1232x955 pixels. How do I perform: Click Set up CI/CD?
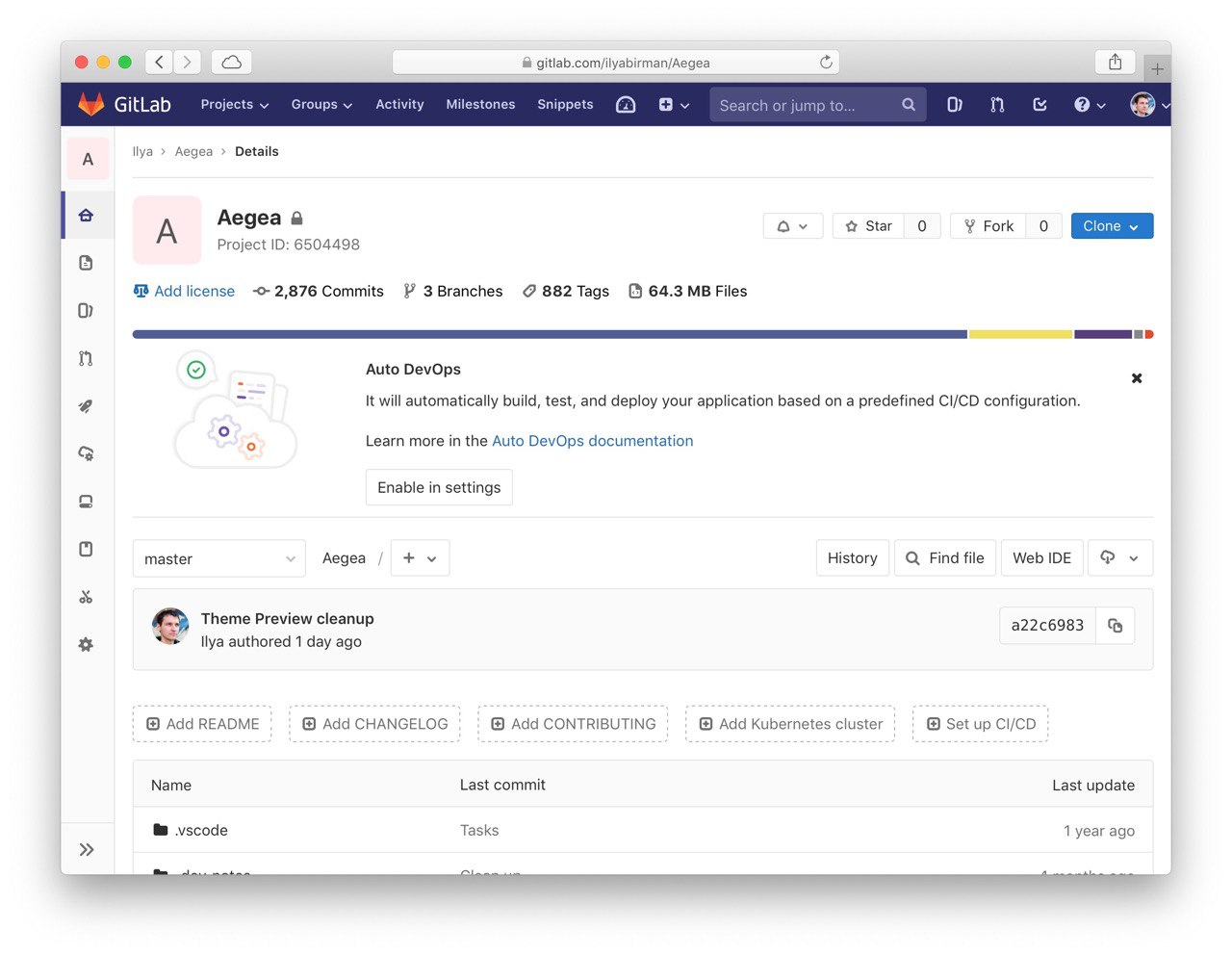click(980, 724)
